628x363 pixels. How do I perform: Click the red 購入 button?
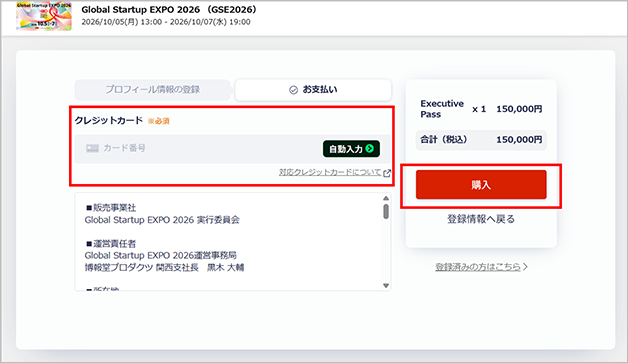[481, 185]
